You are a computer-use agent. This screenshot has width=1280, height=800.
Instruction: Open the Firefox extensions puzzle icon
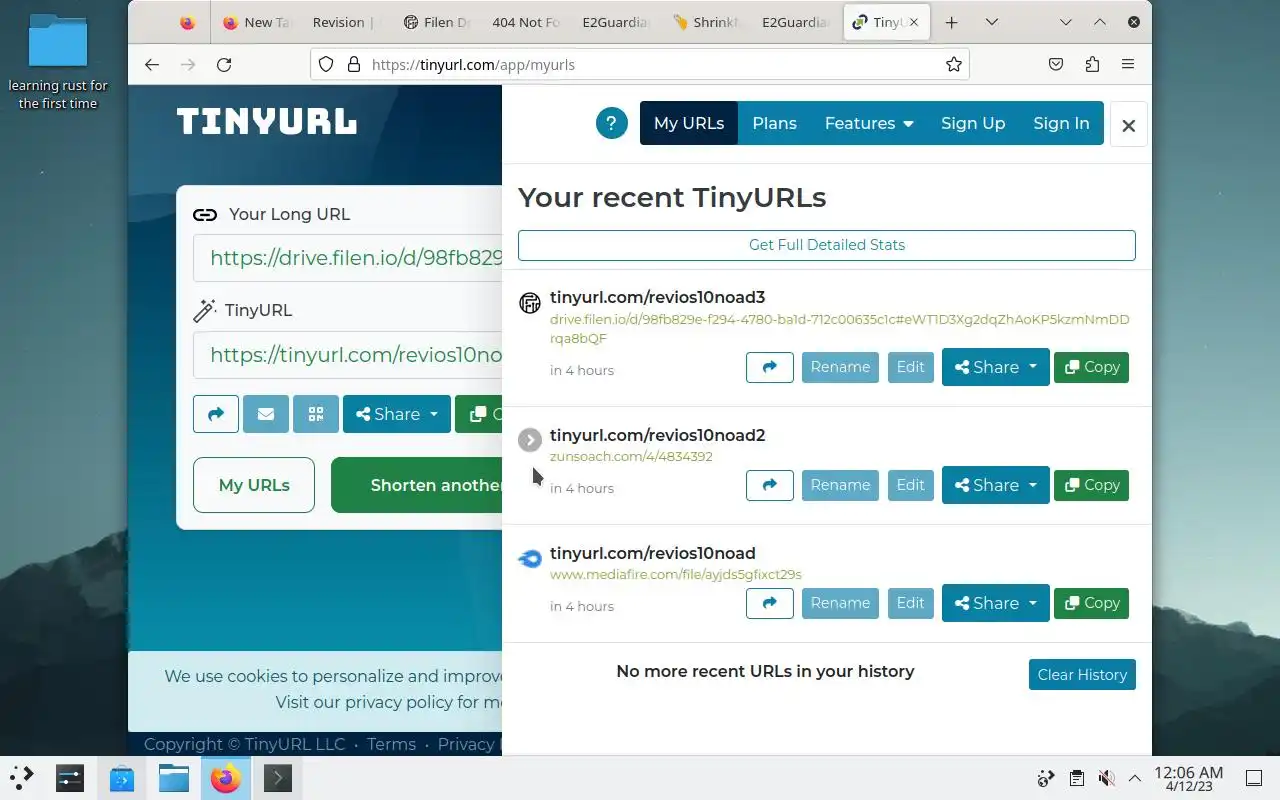[1092, 64]
